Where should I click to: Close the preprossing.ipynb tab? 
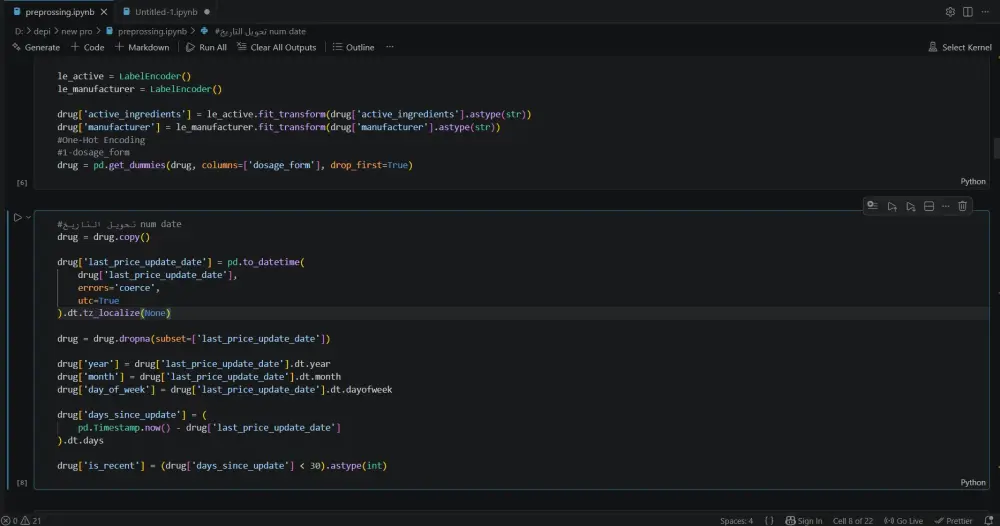click(104, 11)
